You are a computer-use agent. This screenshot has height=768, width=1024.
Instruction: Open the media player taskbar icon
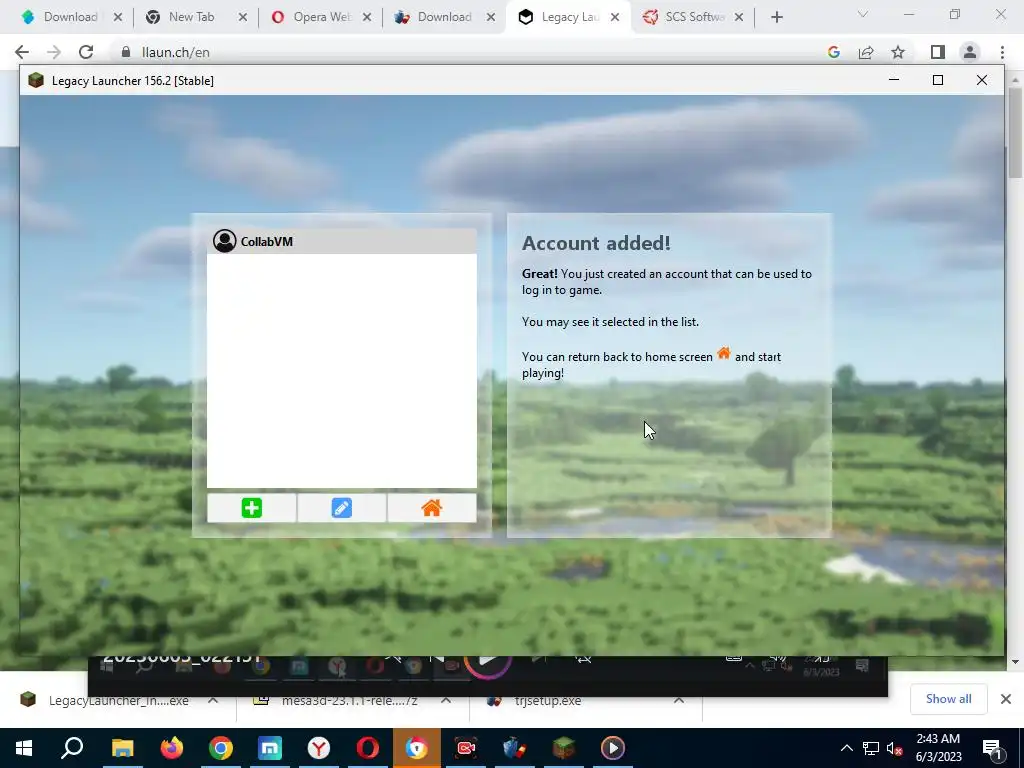point(613,748)
